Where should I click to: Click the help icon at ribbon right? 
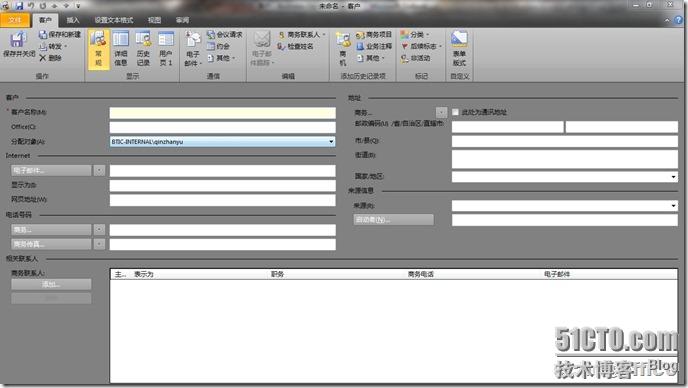679,20
